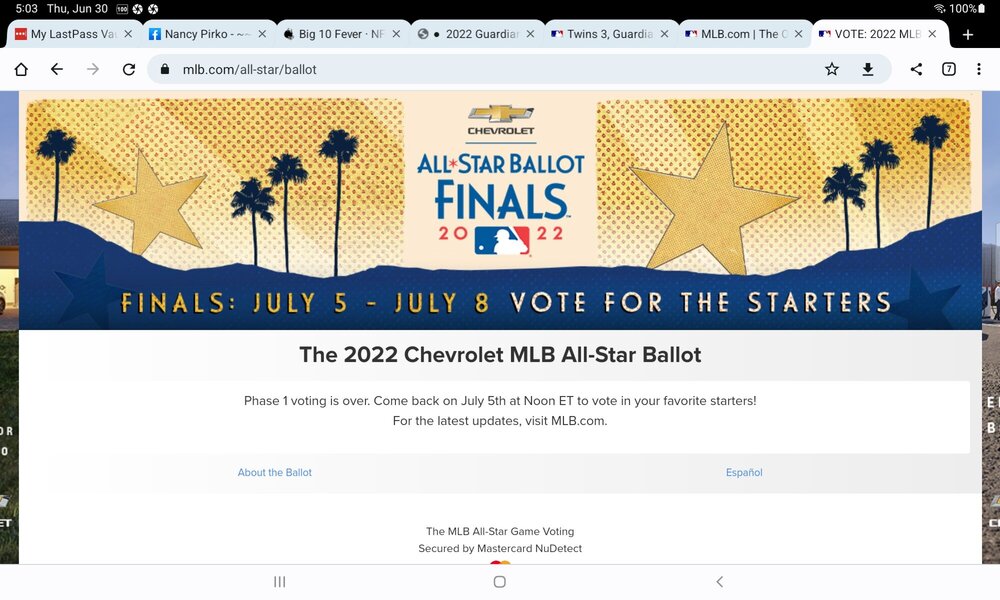
Task: Click the mlb.com/all-star/ballot address field
Action: click(485, 69)
